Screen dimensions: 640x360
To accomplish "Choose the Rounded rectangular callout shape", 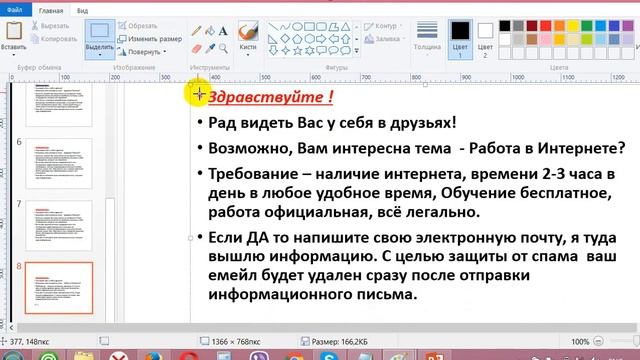I will tap(321, 51).
